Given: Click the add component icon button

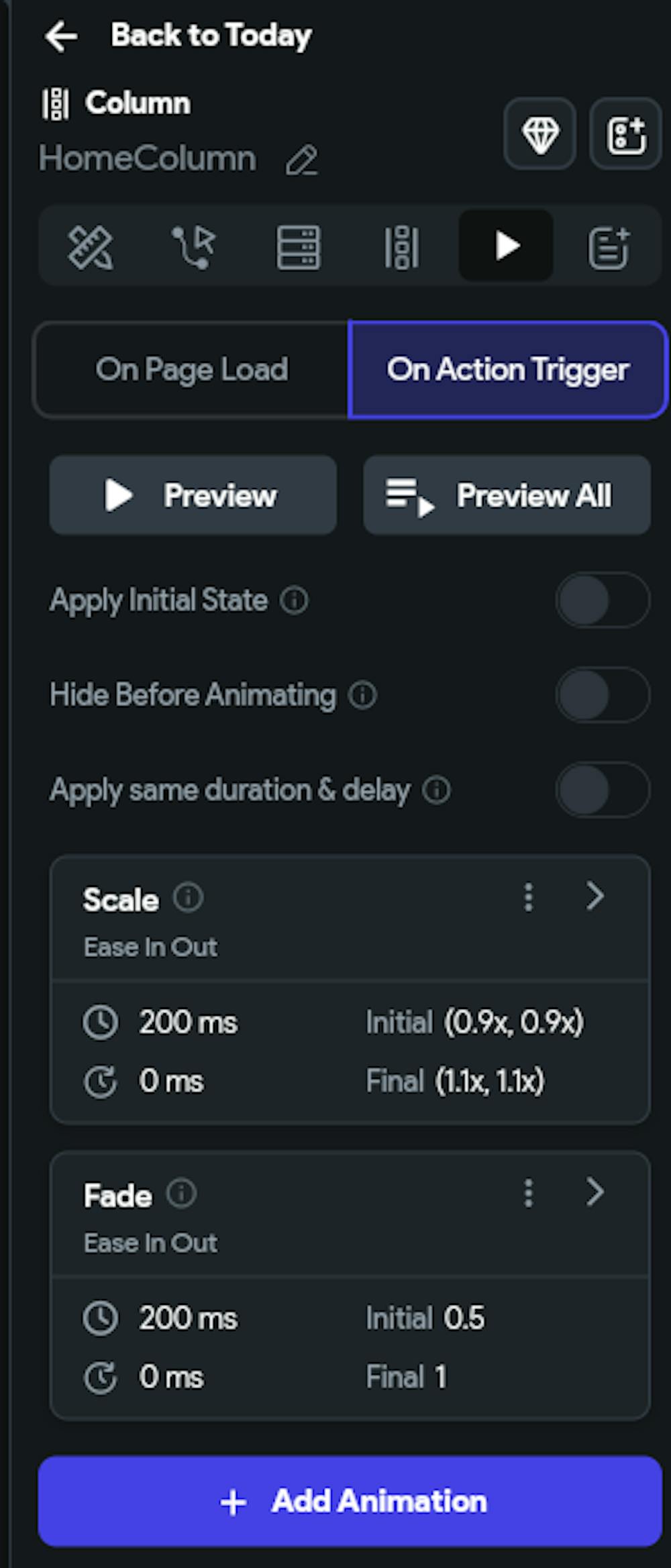Looking at the screenshot, I should coord(625,134).
